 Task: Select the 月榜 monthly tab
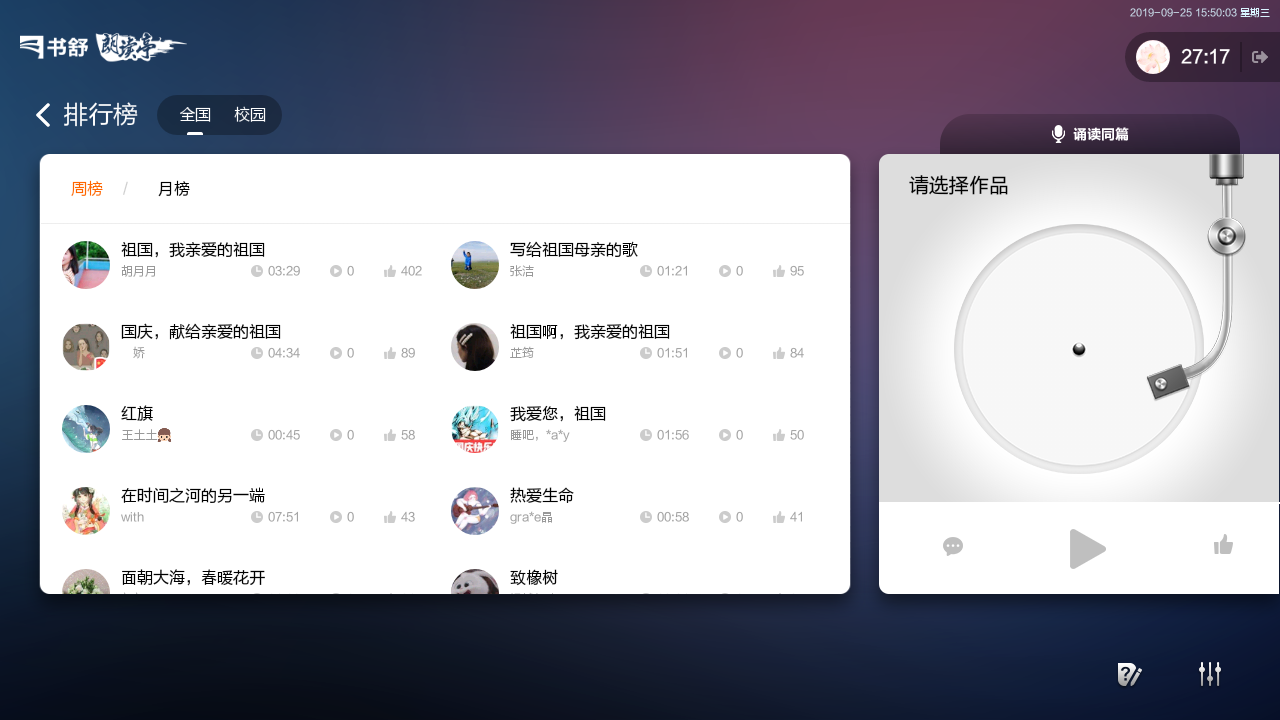click(174, 189)
